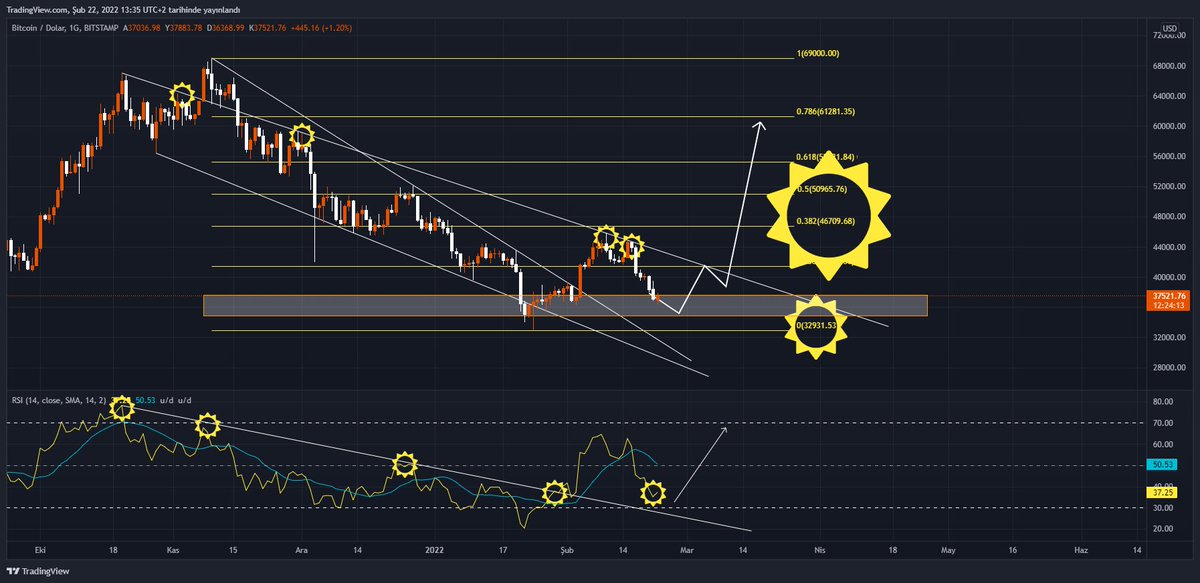Click the 64000.00 price axis label
This screenshot has width=1200, height=583.
tap(1167, 96)
